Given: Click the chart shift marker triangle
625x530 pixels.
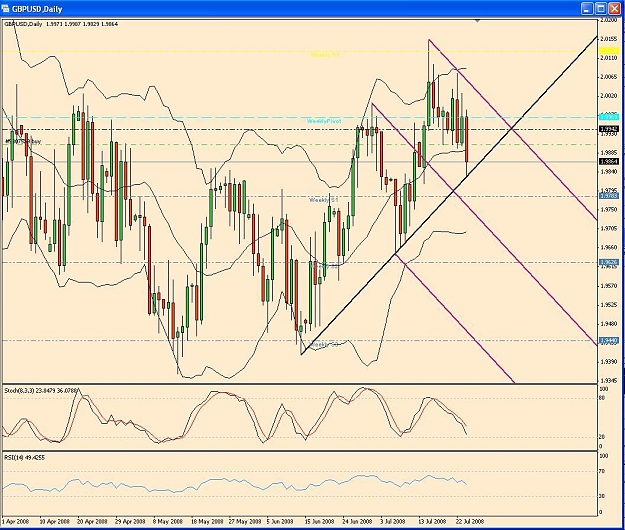Looking at the screenshot, I should (477, 20).
